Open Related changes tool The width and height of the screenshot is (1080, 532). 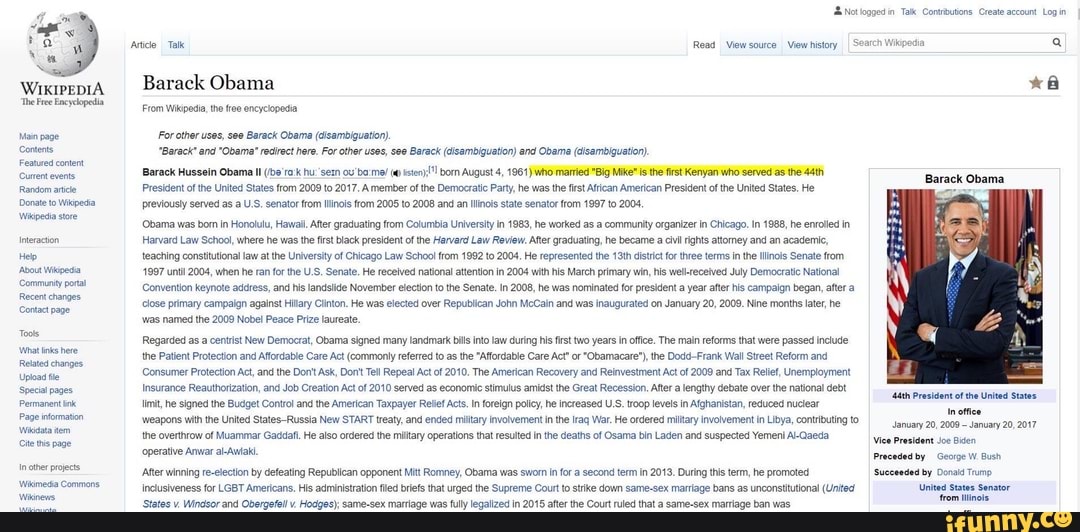click(51, 364)
